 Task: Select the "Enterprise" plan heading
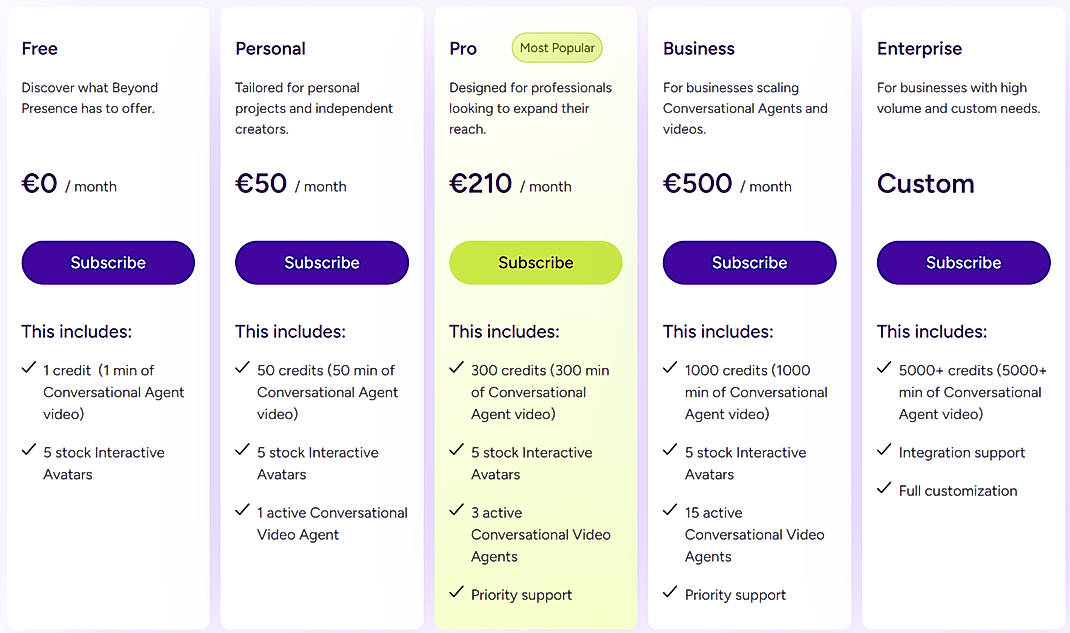pos(919,47)
